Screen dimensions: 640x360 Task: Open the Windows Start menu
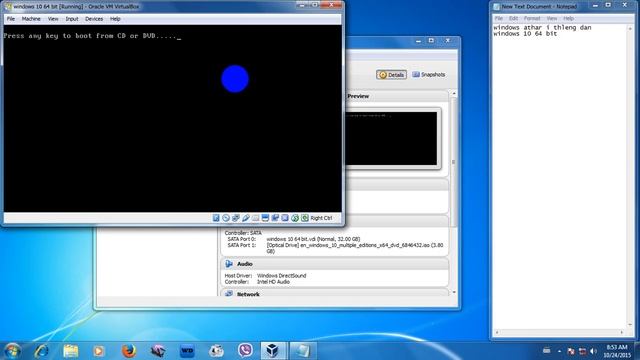point(12,351)
